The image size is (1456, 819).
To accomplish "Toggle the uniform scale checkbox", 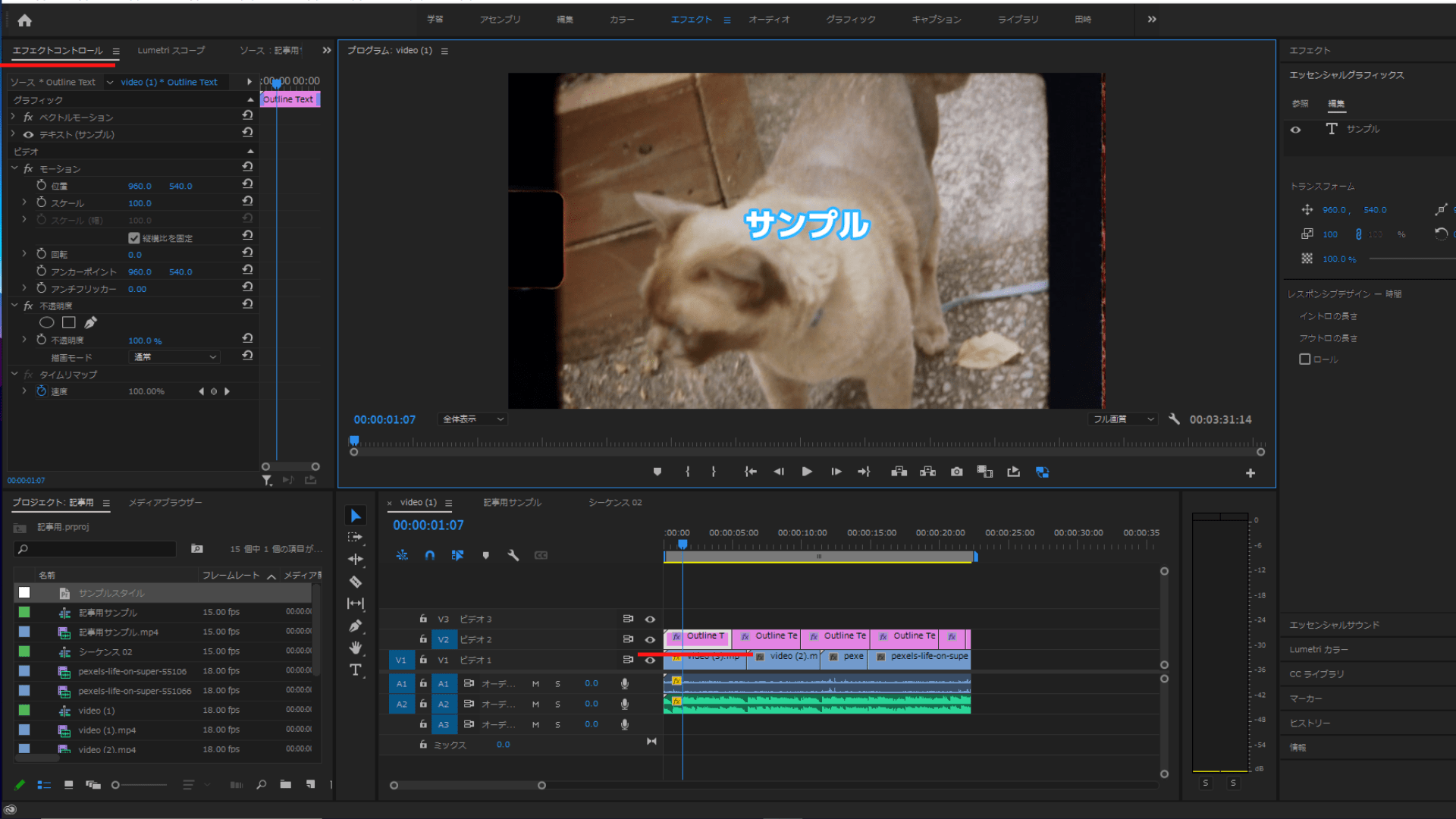I will click(x=134, y=238).
